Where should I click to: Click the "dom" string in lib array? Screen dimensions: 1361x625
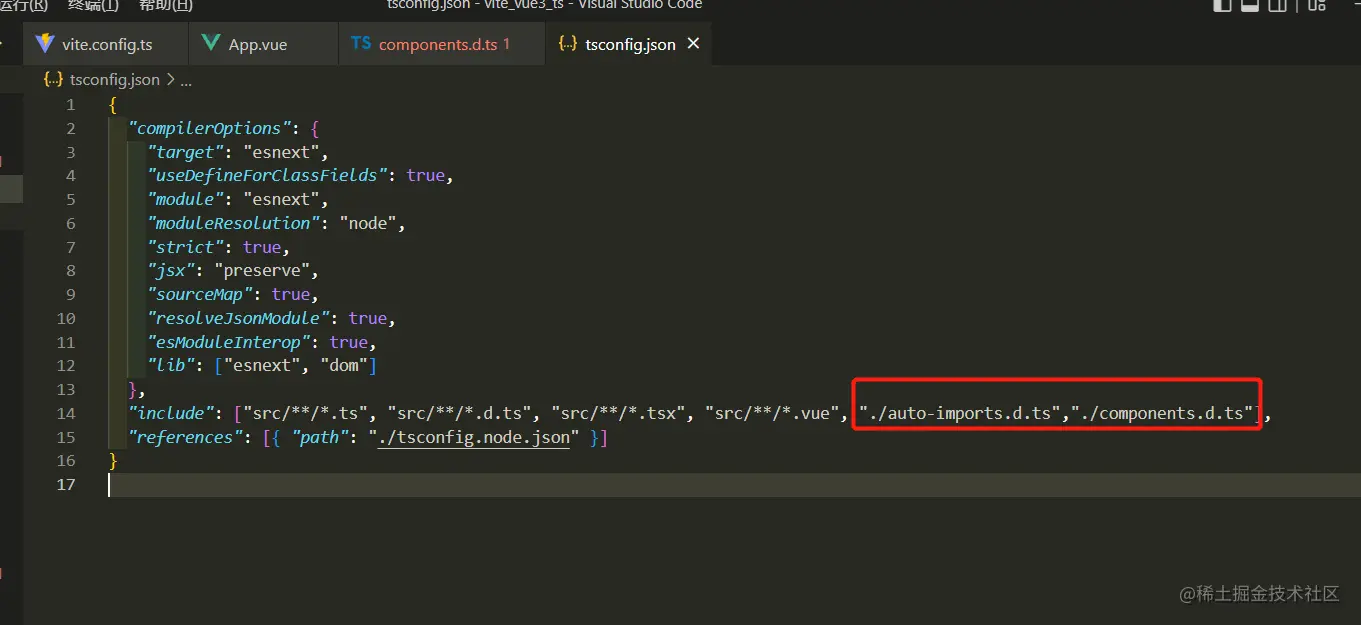coord(344,365)
